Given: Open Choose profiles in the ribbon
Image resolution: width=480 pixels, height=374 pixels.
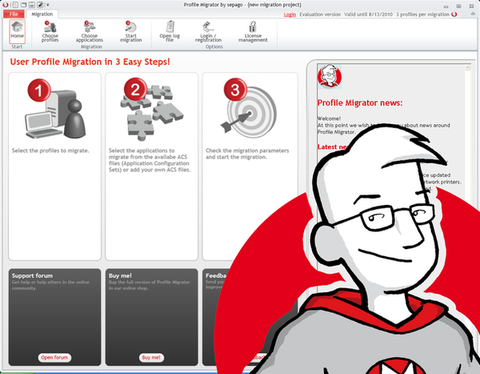Looking at the screenshot, I should 50,31.
